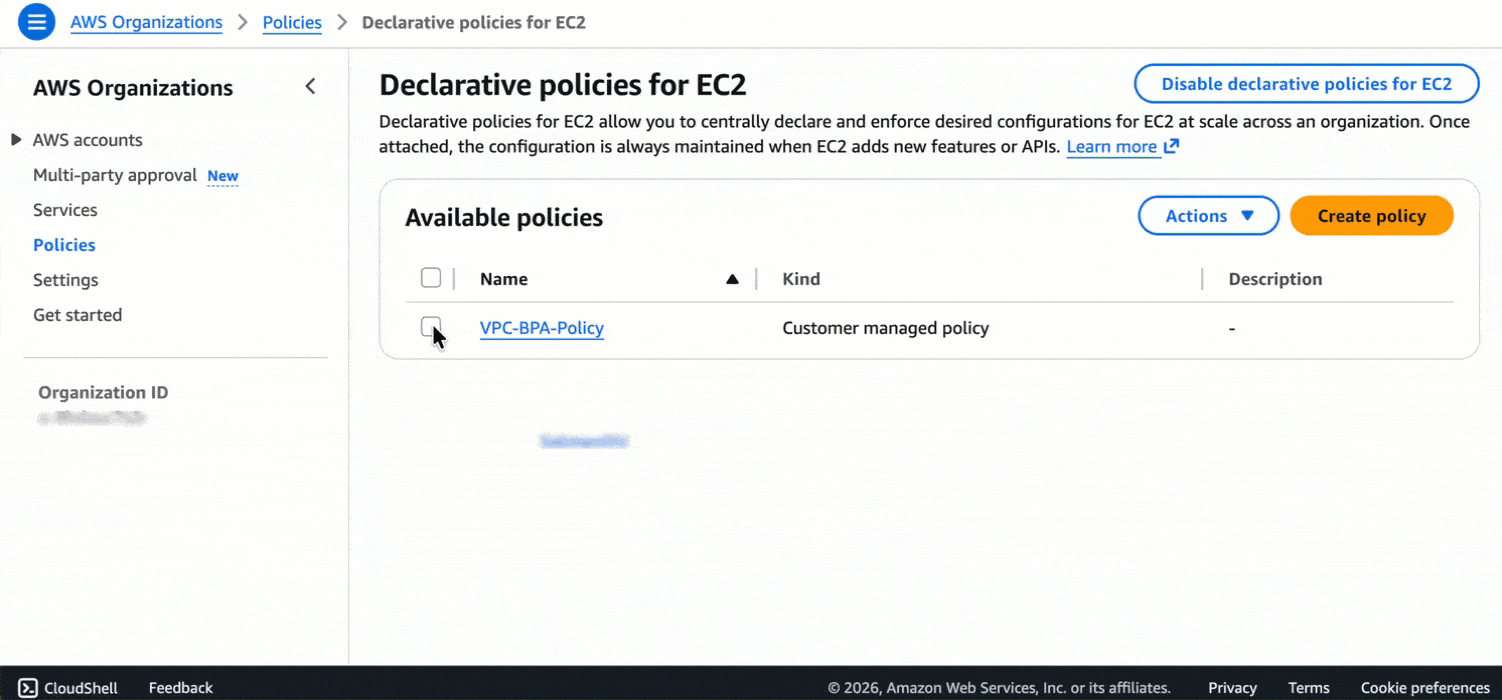Image resolution: width=1502 pixels, height=700 pixels.
Task: Open Settings in the sidebar
Action: [x=66, y=280]
